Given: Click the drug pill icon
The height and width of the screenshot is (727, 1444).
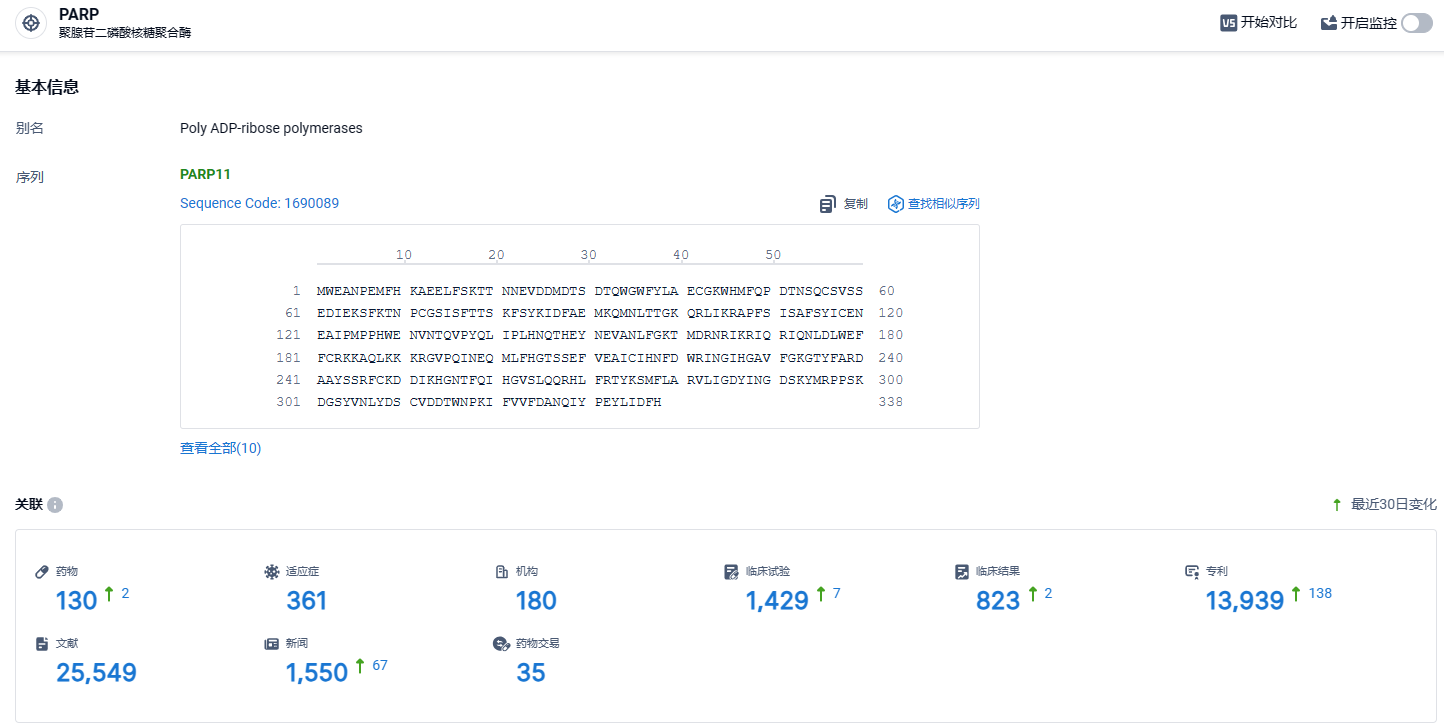Looking at the screenshot, I should point(42,572).
